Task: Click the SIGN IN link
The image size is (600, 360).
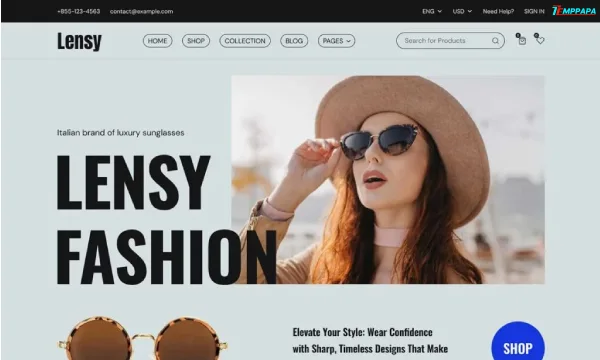Action: [534, 11]
